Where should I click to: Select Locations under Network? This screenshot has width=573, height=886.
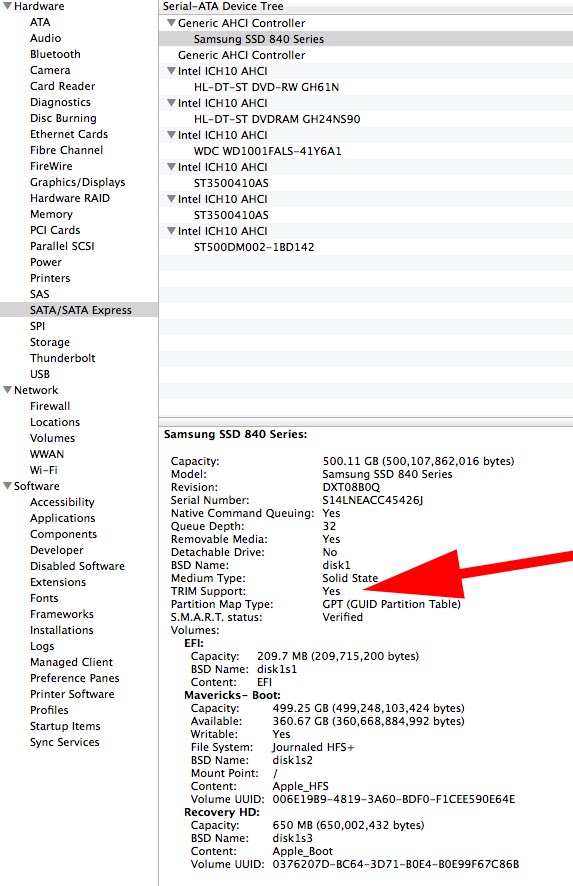tap(55, 422)
